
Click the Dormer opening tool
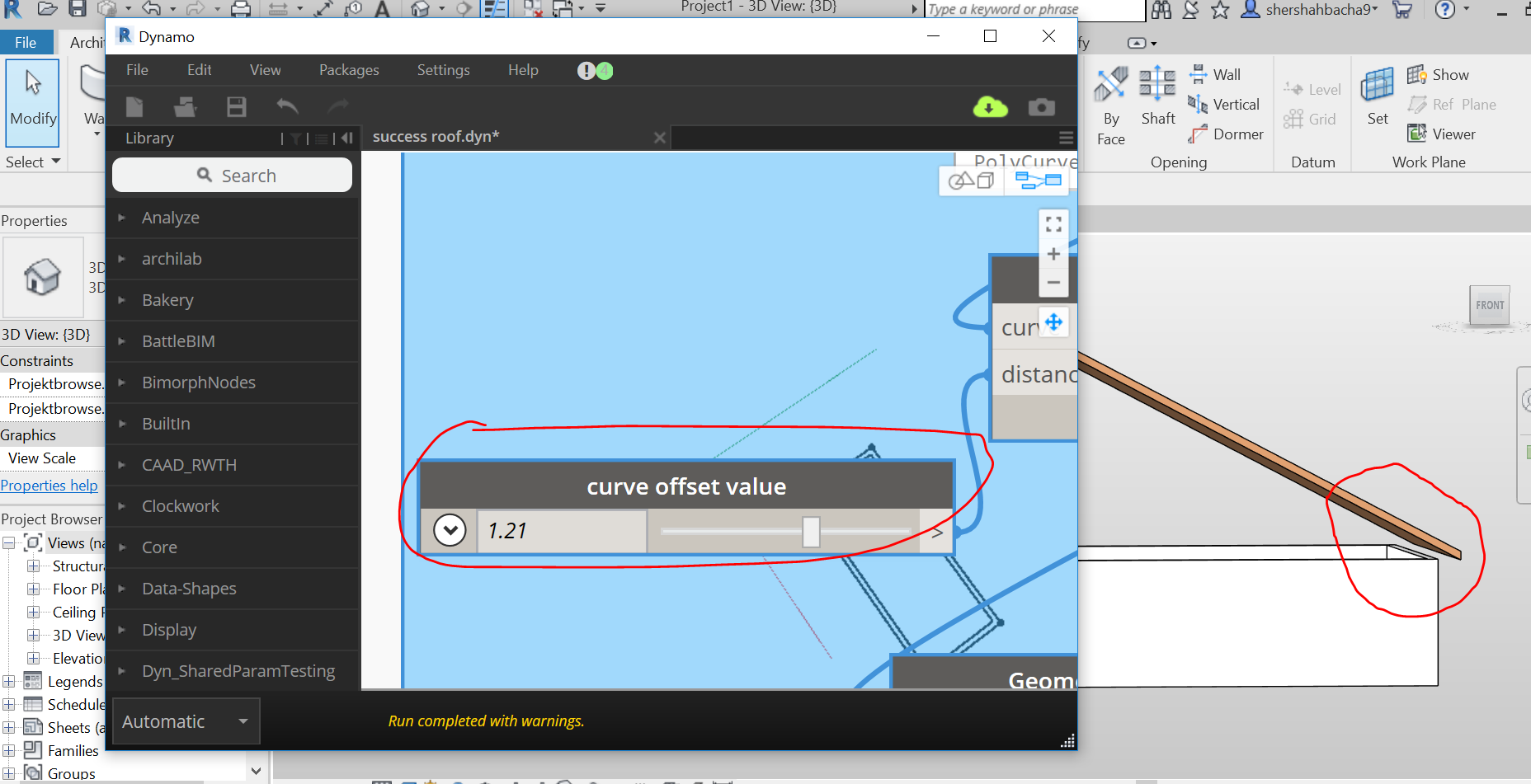pyautogui.click(x=1226, y=134)
